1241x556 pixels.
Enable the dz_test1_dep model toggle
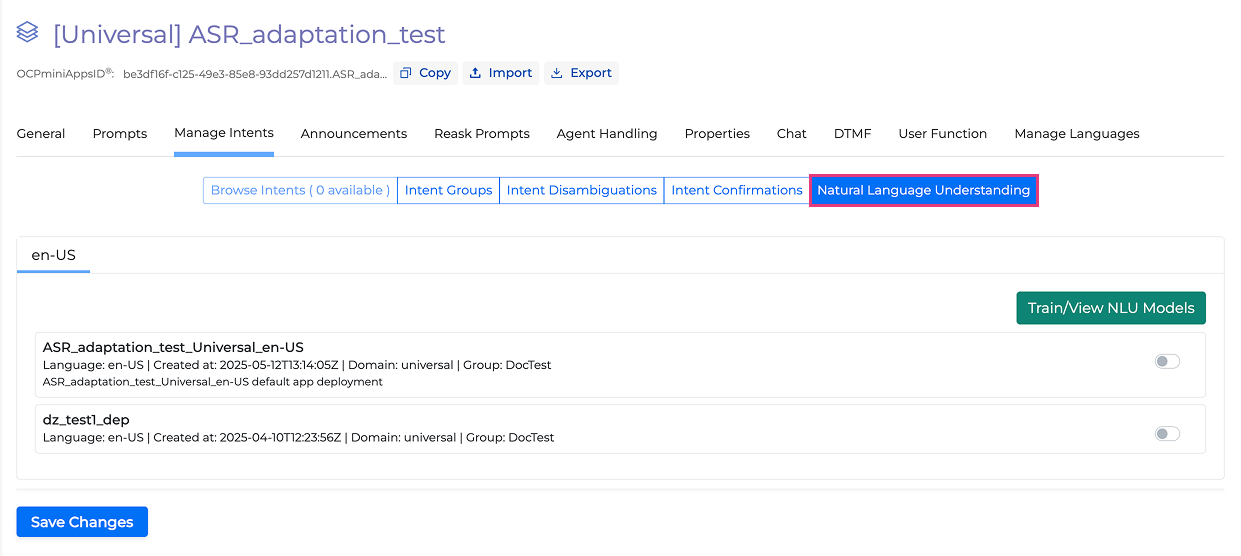pyautogui.click(x=1167, y=434)
